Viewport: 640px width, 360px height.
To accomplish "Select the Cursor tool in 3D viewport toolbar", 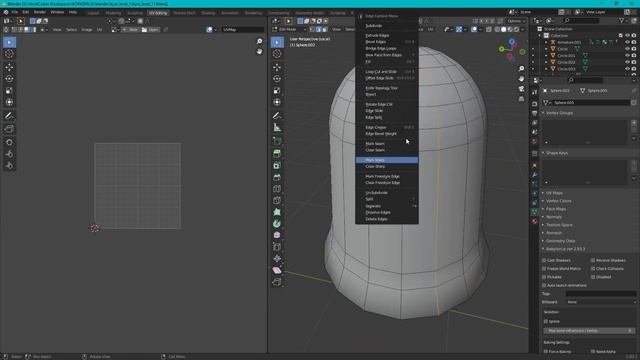I will (277, 53).
